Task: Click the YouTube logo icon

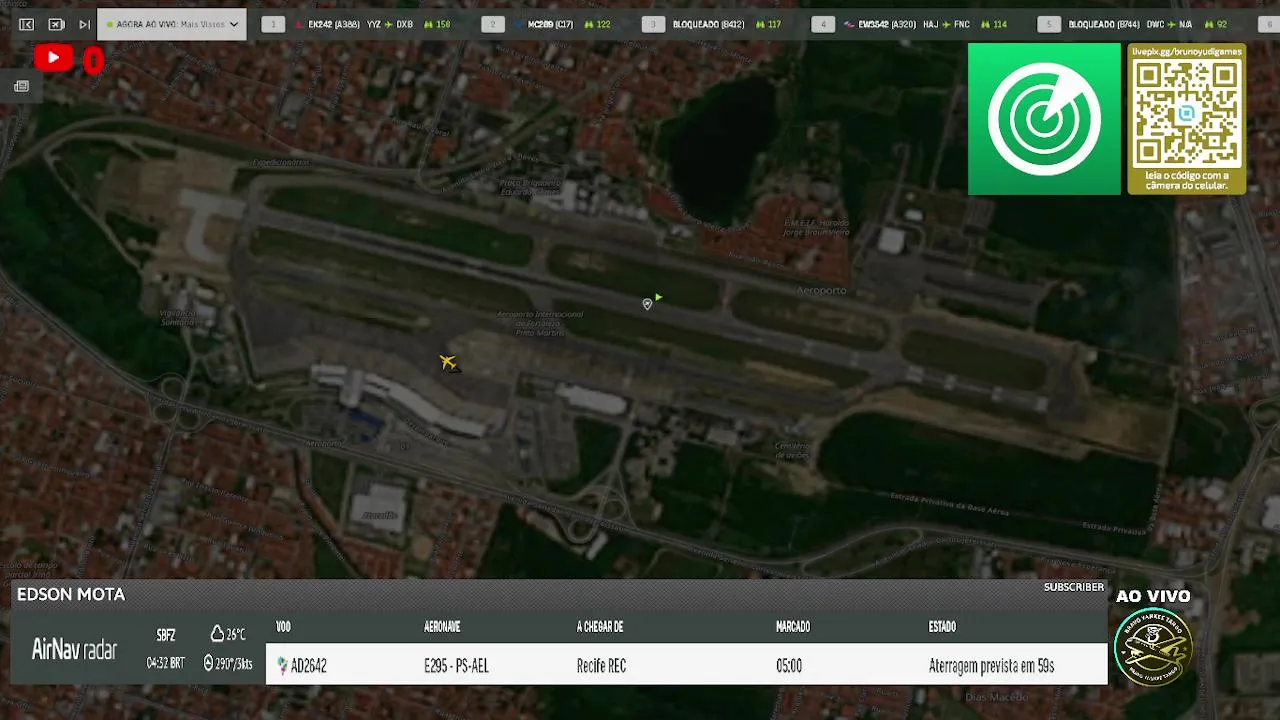Action: tap(53, 58)
